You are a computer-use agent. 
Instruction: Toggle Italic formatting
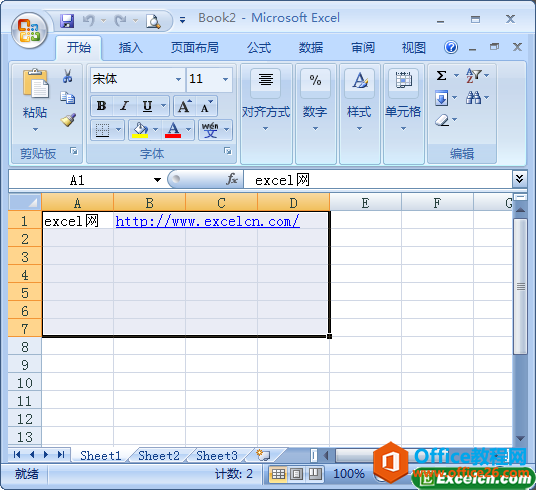124,106
